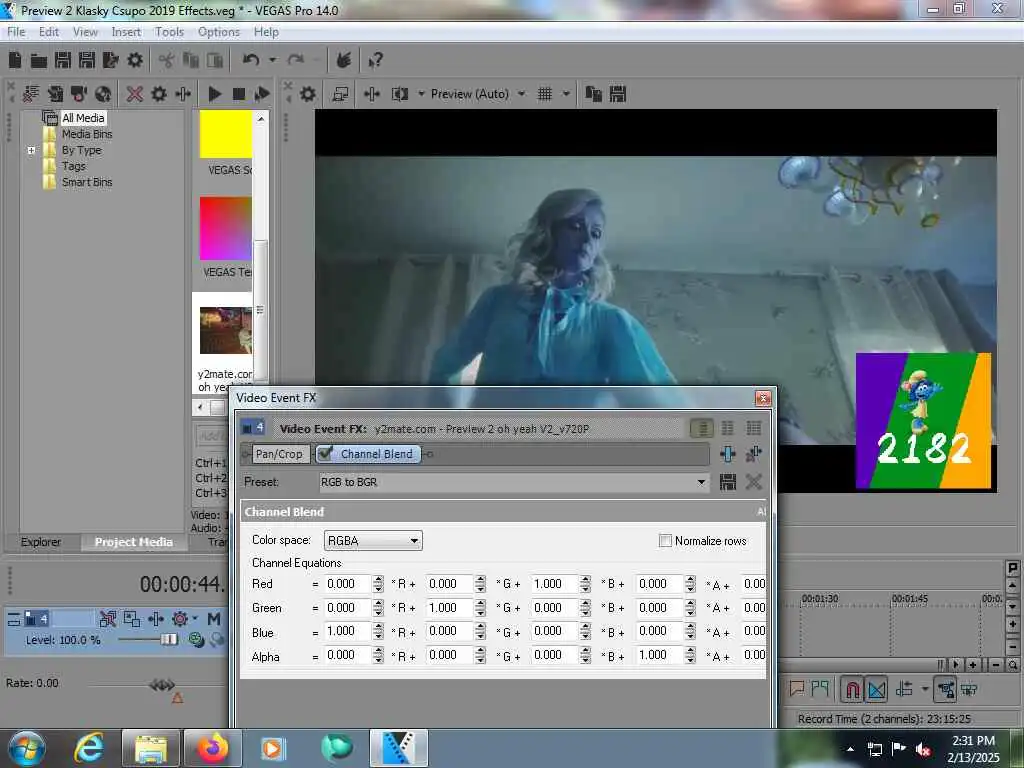Screen dimensions: 1024x768
Task: Toggle the Channel Blend effect checkbox
Action: click(325, 453)
